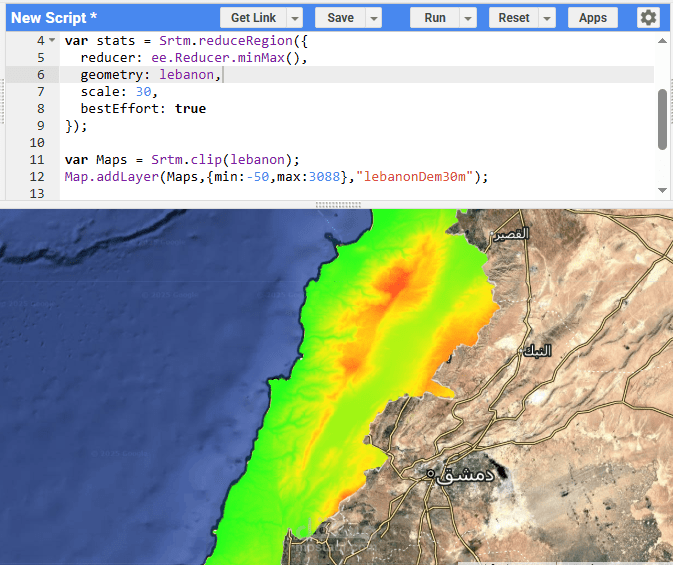Run the script
The height and width of the screenshot is (565, 673).
pyautogui.click(x=435, y=18)
